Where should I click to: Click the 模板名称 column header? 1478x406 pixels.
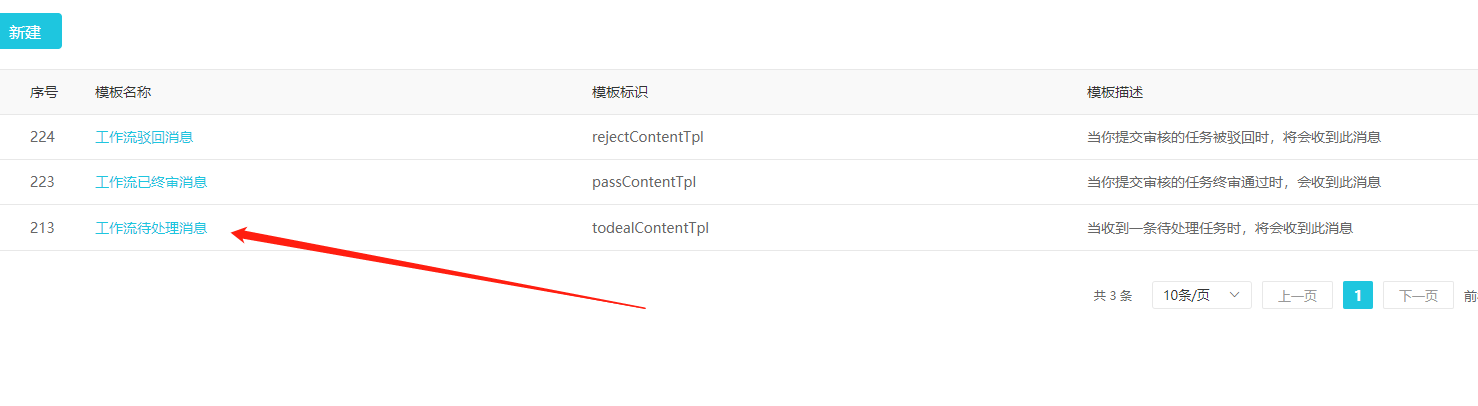(x=123, y=92)
